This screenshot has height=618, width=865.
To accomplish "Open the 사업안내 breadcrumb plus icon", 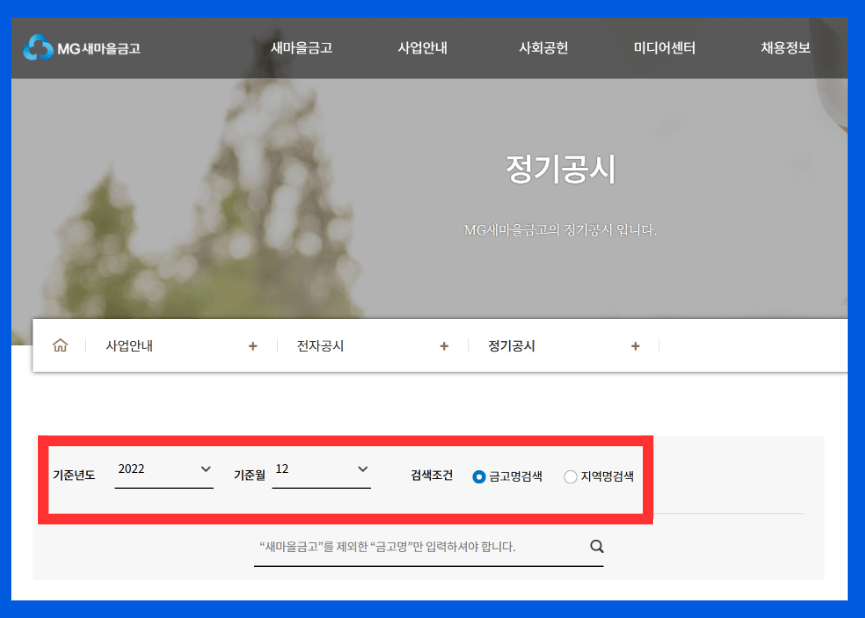I will click(253, 345).
